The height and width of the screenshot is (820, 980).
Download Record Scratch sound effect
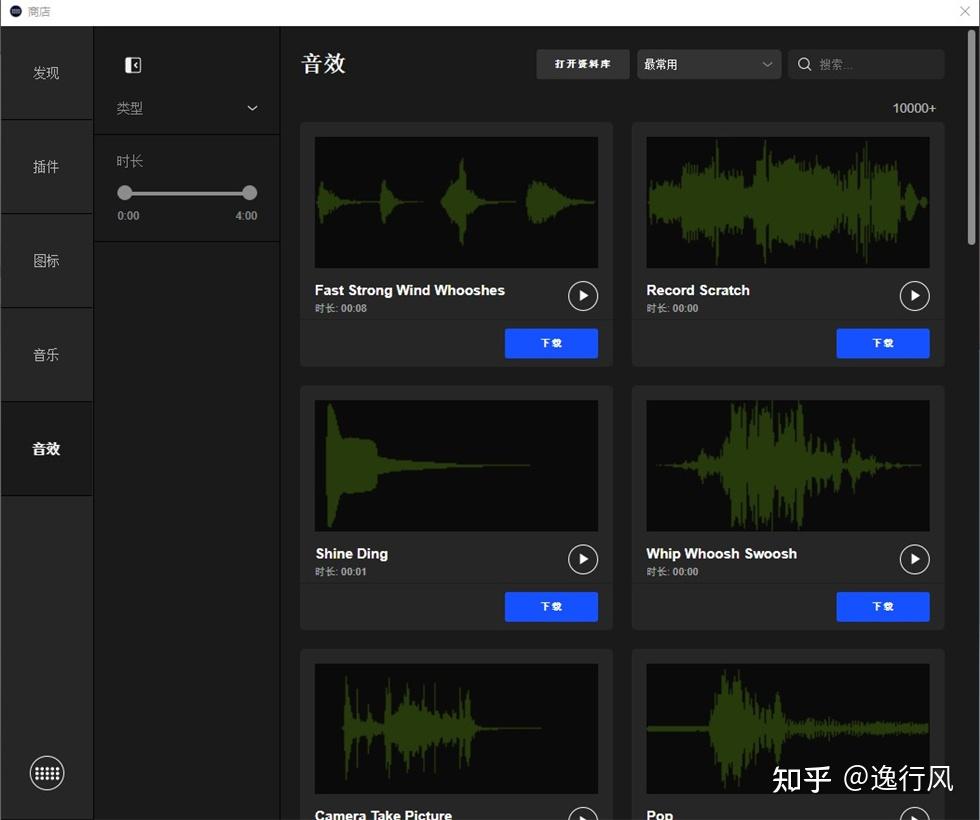click(882, 343)
